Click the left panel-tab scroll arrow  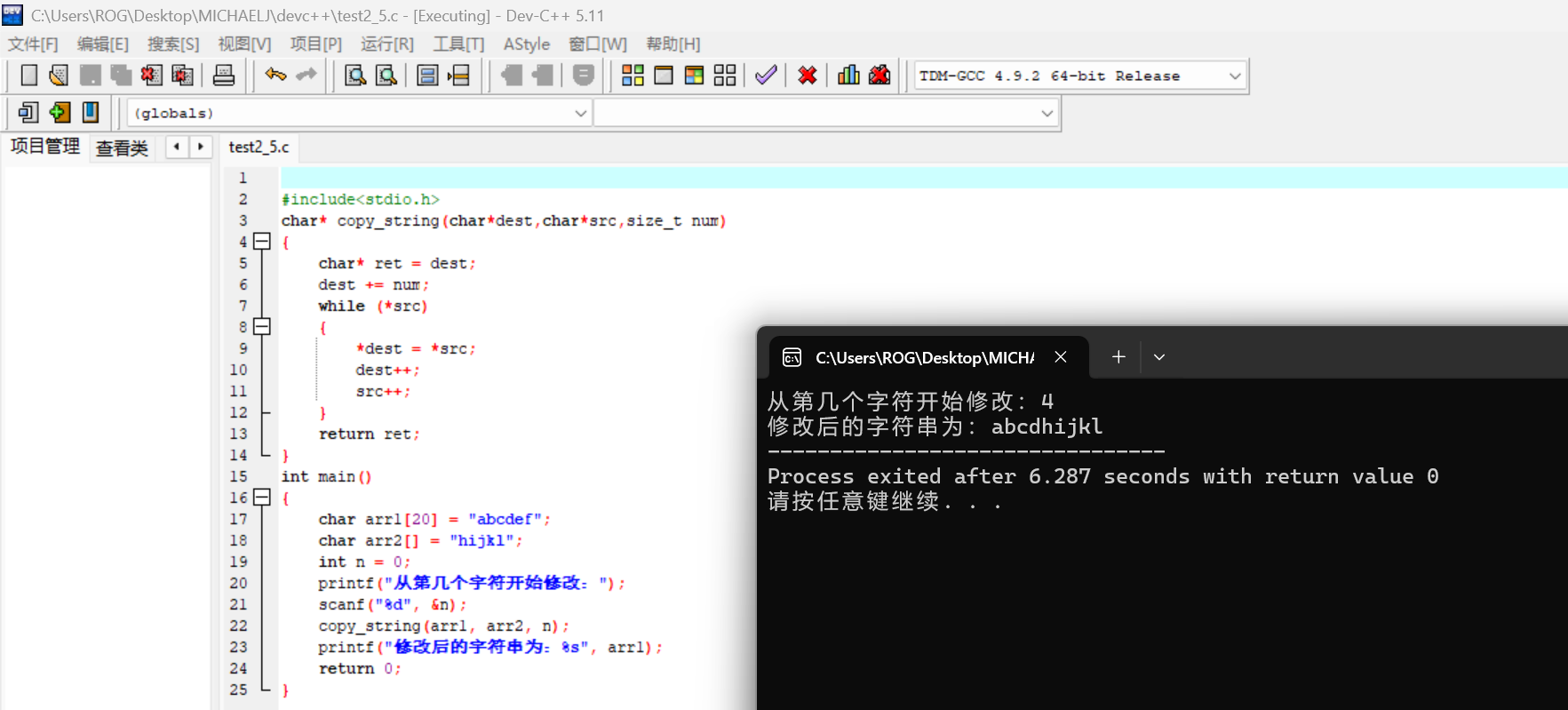pyautogui.click(x=177, y=147)
